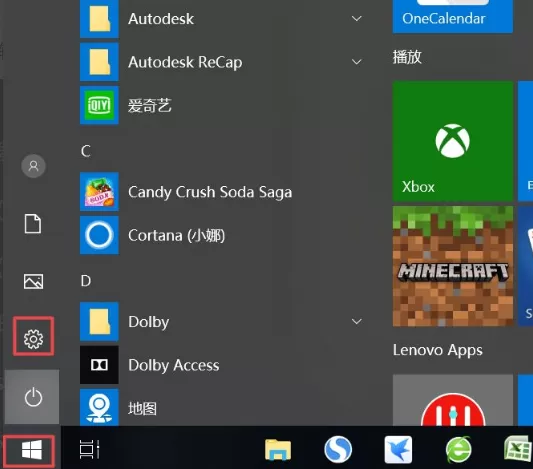Click the Dolby Access icon
The image size is (533, 469).
click(x=99, y=365)
